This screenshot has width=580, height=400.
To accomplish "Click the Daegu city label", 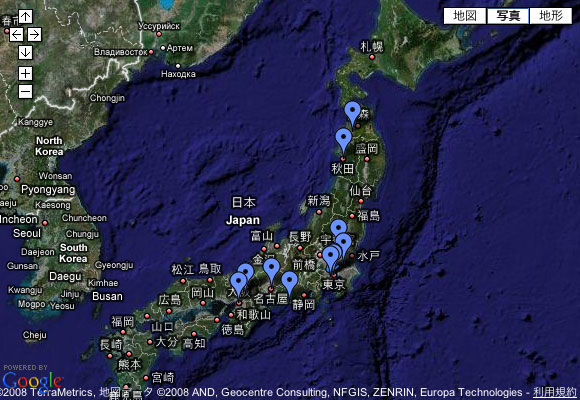I will click(x=65, y=277).
